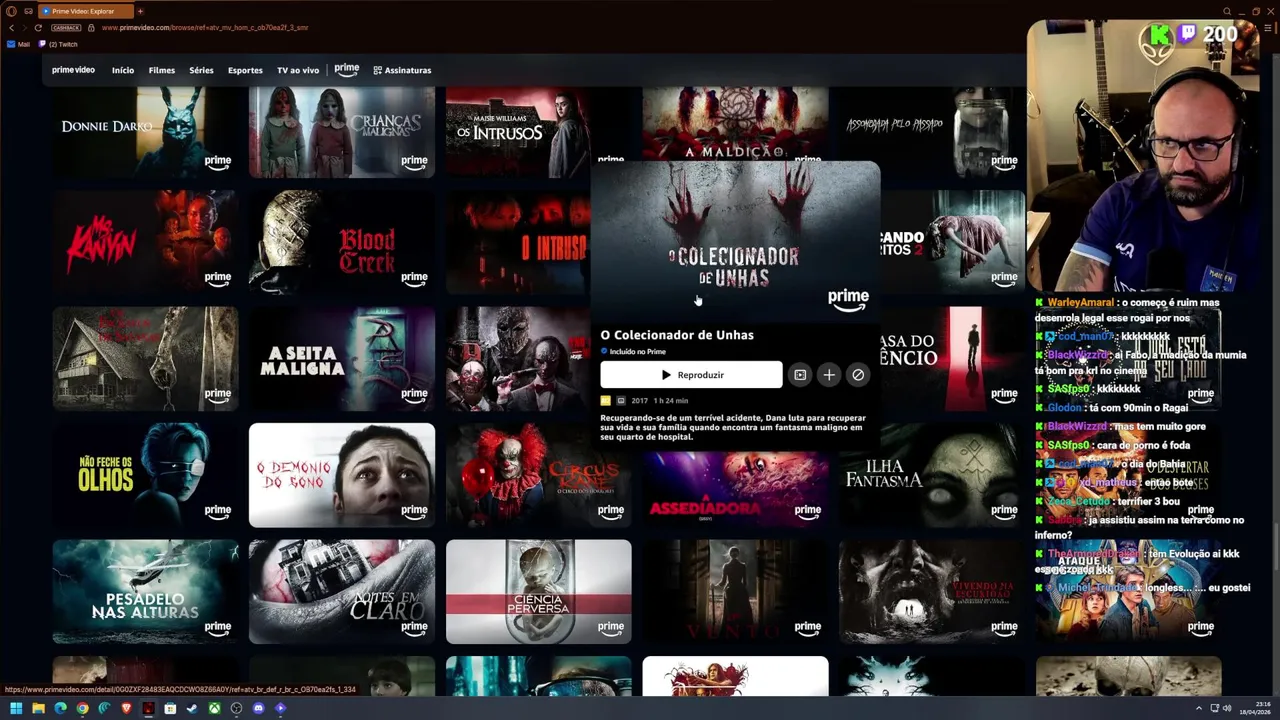Open File Explorer from the taskbar
This screenshot has height=720, width=1280.
(38, 708)
